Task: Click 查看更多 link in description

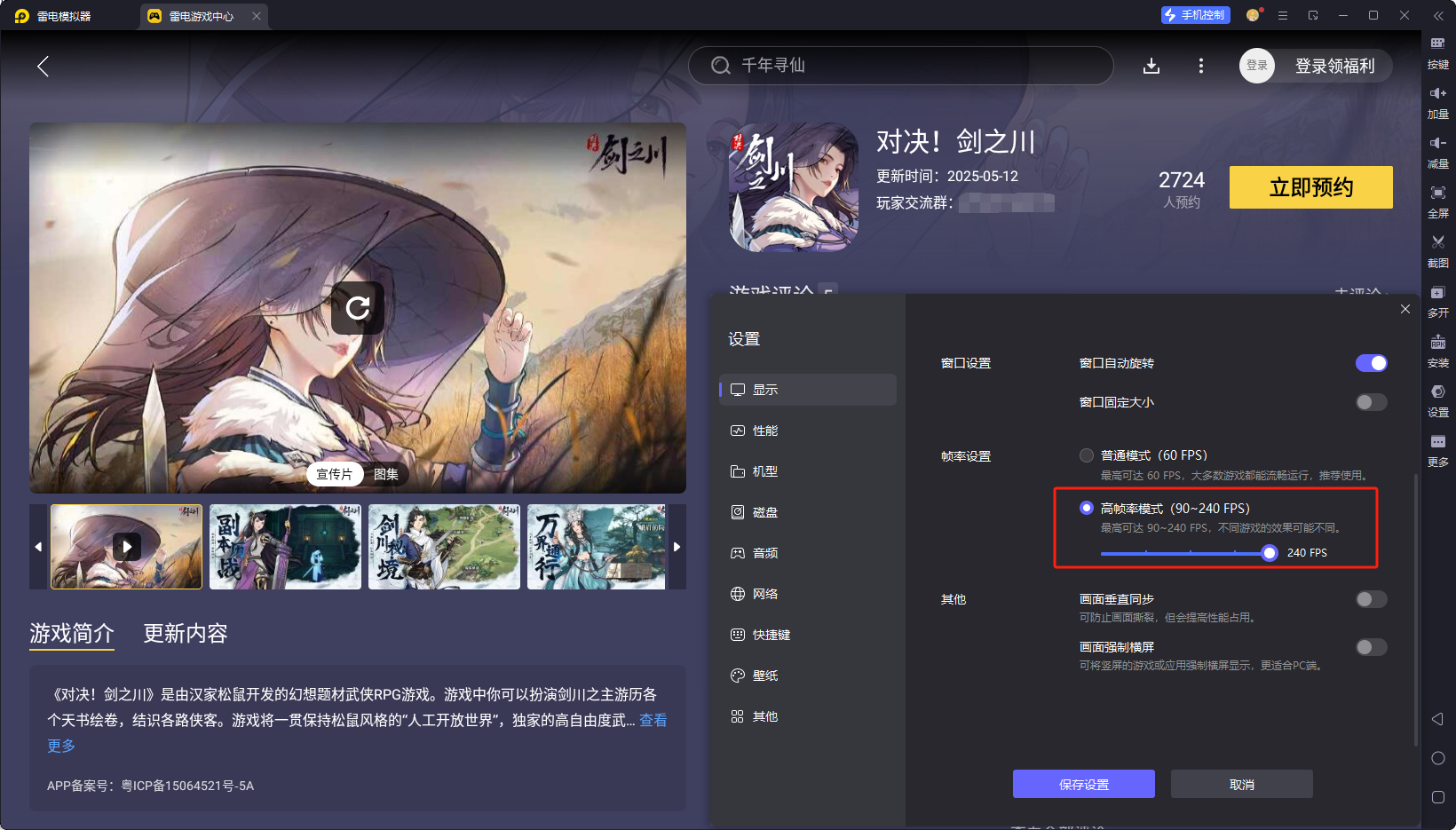Action: pos(653,720)
